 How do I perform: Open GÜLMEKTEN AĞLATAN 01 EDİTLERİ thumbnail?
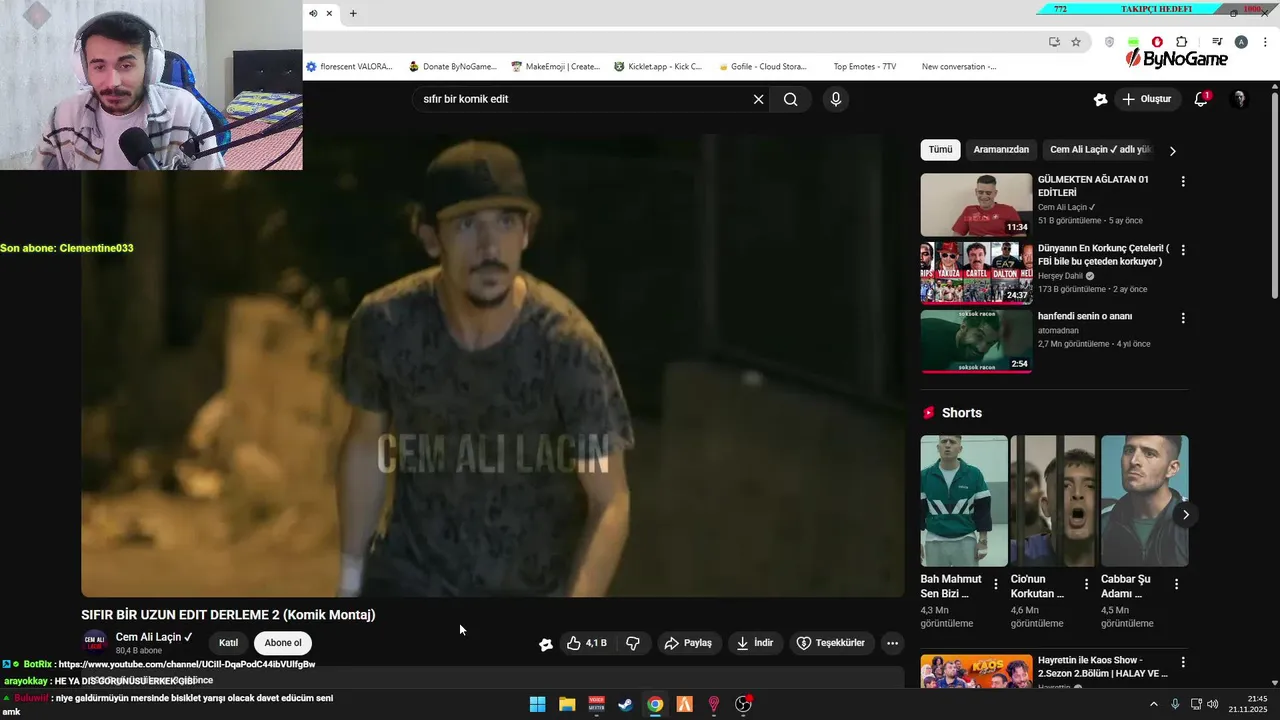pyautogui.click(x=976, y=205)
